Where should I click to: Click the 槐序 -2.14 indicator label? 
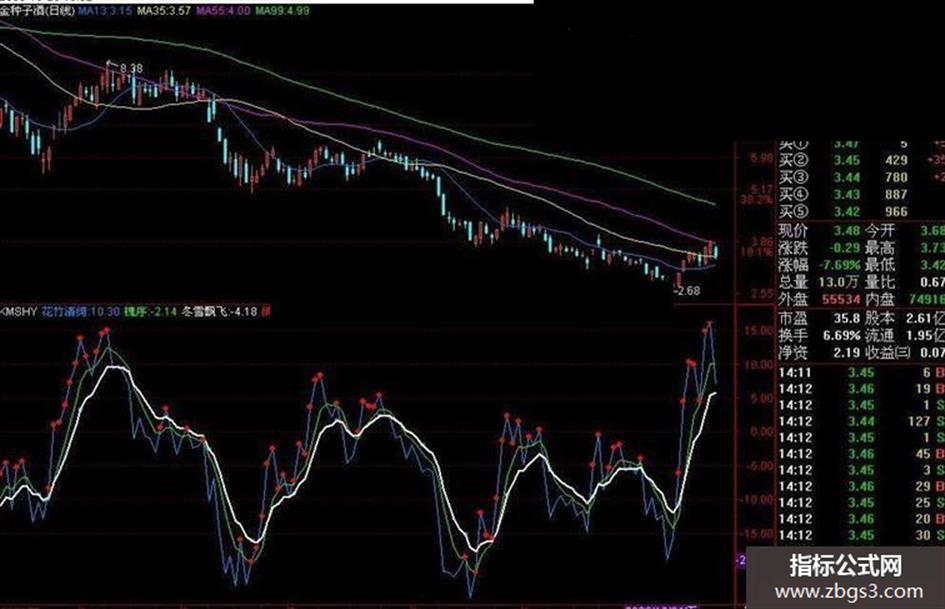coord(150,312)
